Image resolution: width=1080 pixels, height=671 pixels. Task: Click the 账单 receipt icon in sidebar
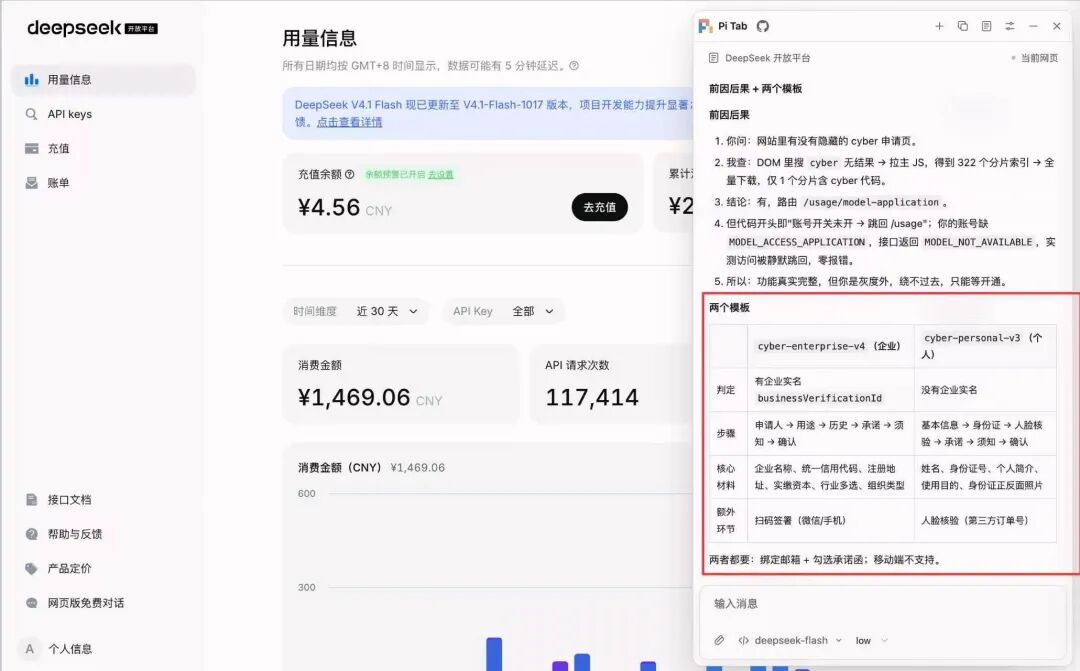pyautogui.click(x=32, y=183)
